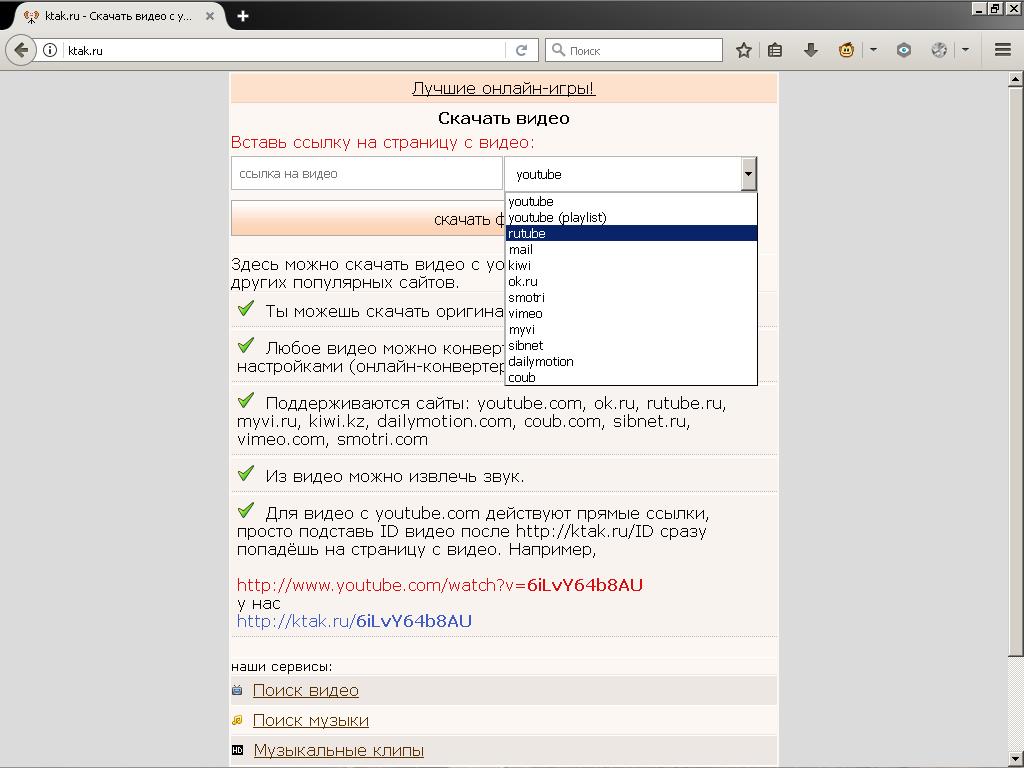Expand the arrow next to the monkey icon
The width and height of the screenshot is (1024, 768).
[x=873, y=50]
